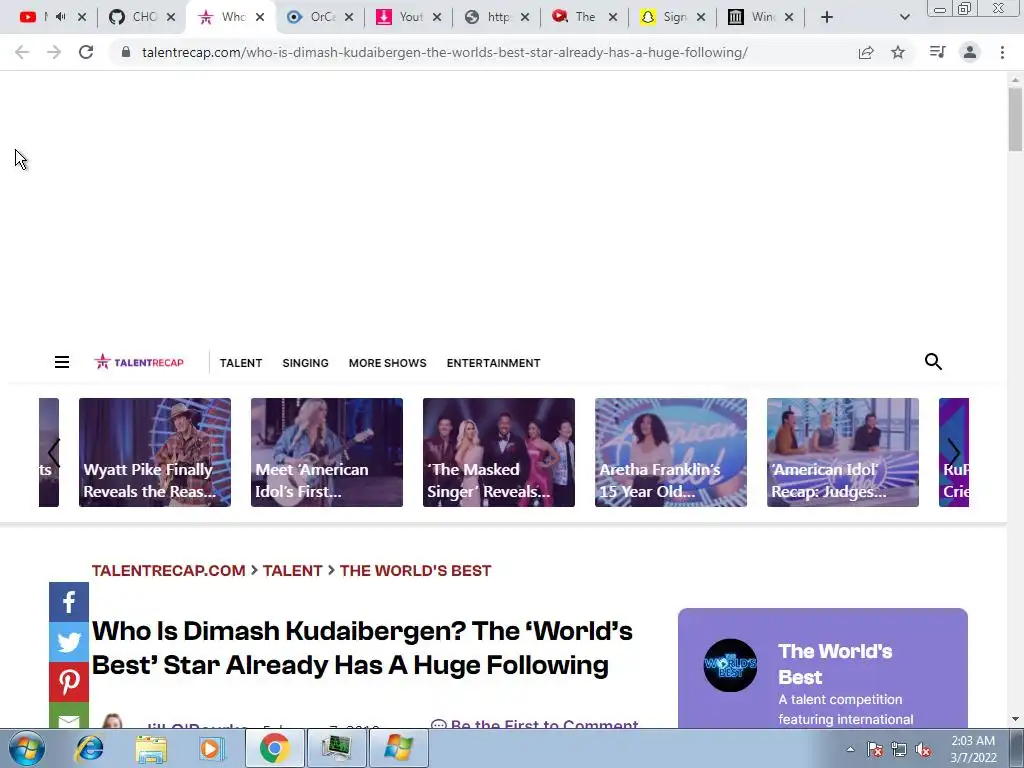Open 'The Masked Singer' Reveals card
Viewport: 1024px width, 768px height.
[x=499, y=452]
